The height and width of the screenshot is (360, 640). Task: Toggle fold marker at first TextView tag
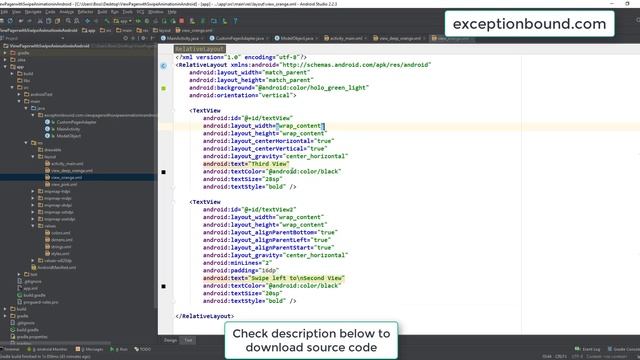click(173, 111)
